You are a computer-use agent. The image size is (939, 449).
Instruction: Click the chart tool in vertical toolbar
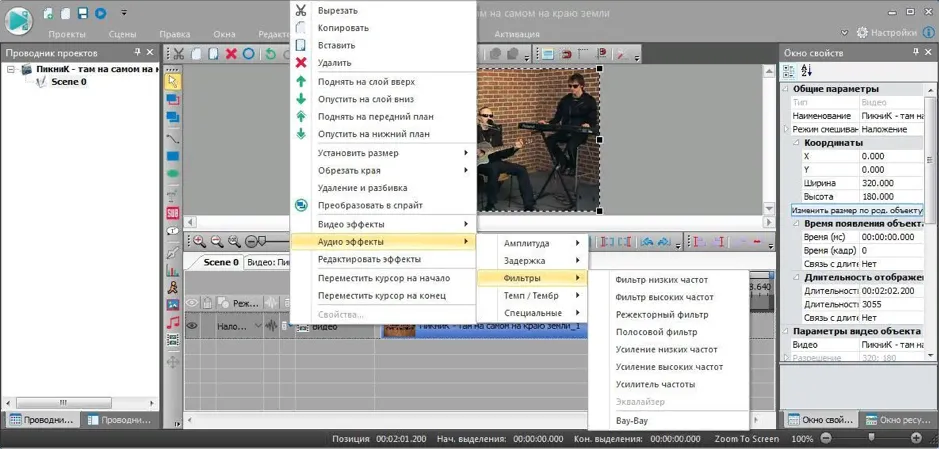pyautogui.click(x=172, y=270)
